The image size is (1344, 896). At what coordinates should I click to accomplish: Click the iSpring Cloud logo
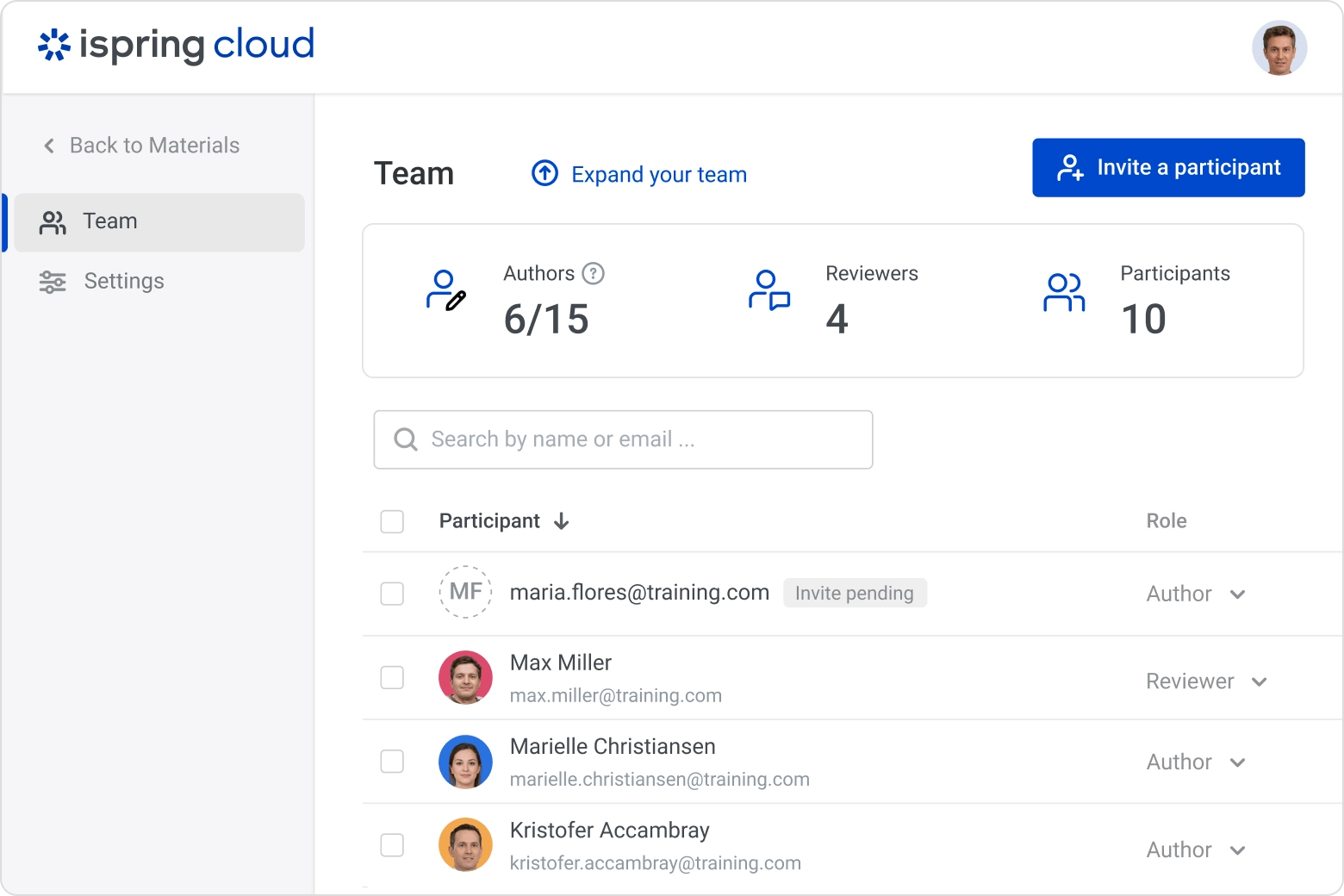[x=176, y=45]
